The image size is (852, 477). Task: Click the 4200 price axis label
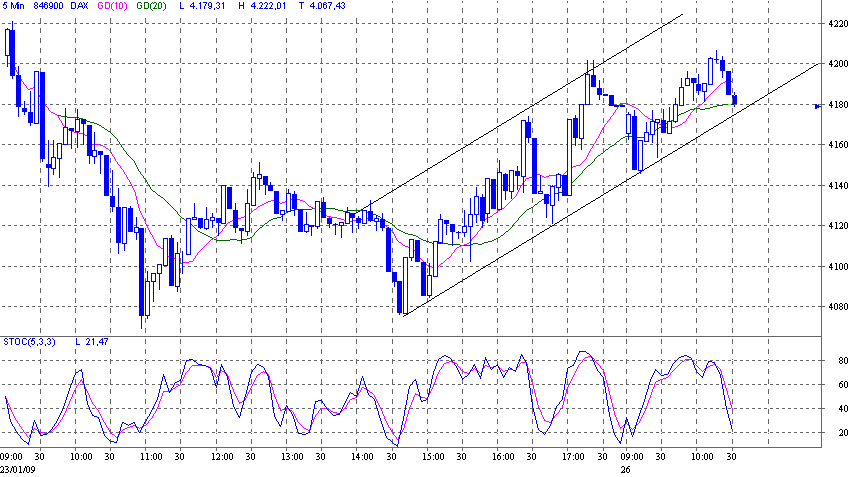pos(838,64)
